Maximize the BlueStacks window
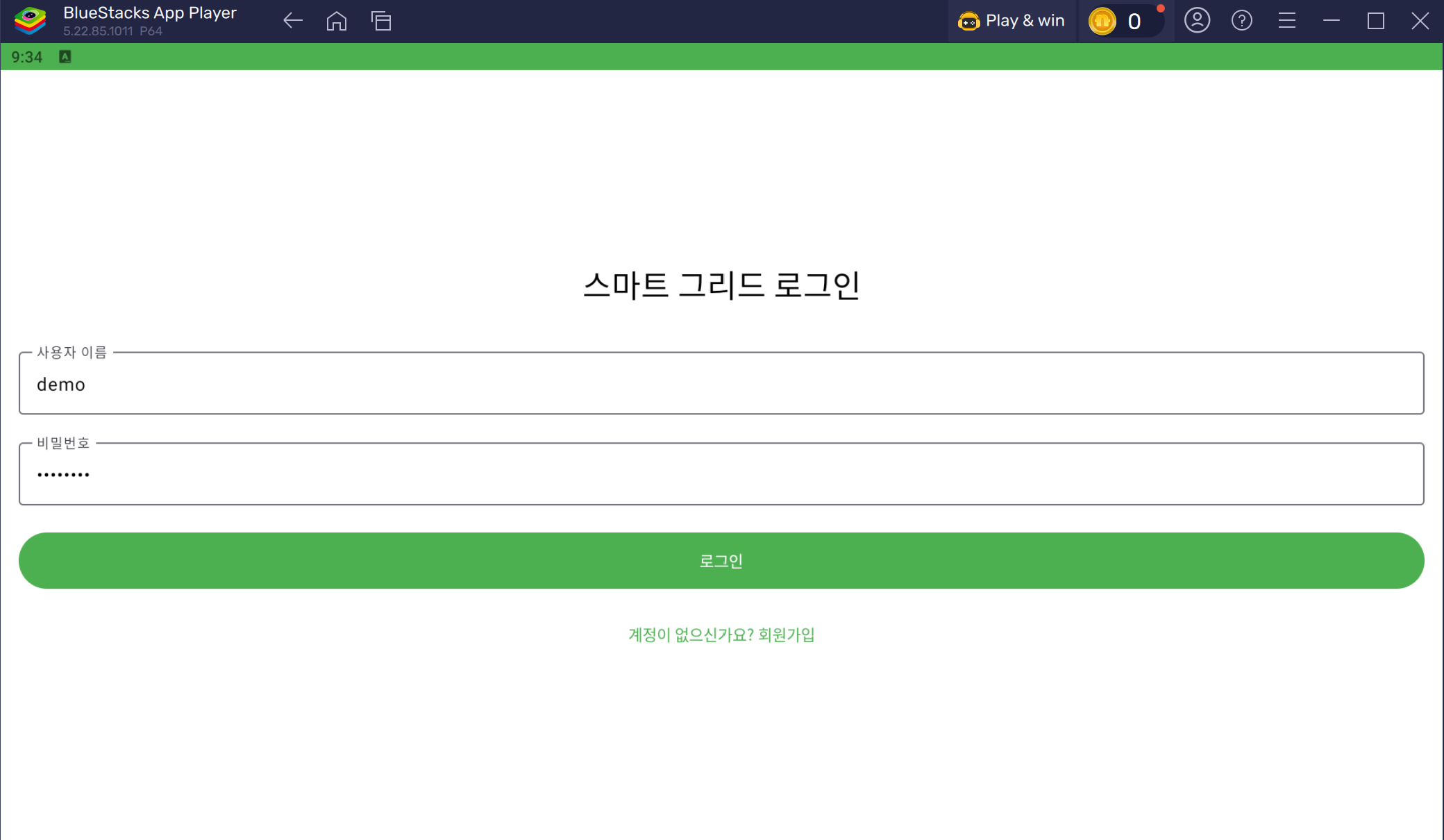This screenshot has width=1444, height=840. tap(1375, 21)
